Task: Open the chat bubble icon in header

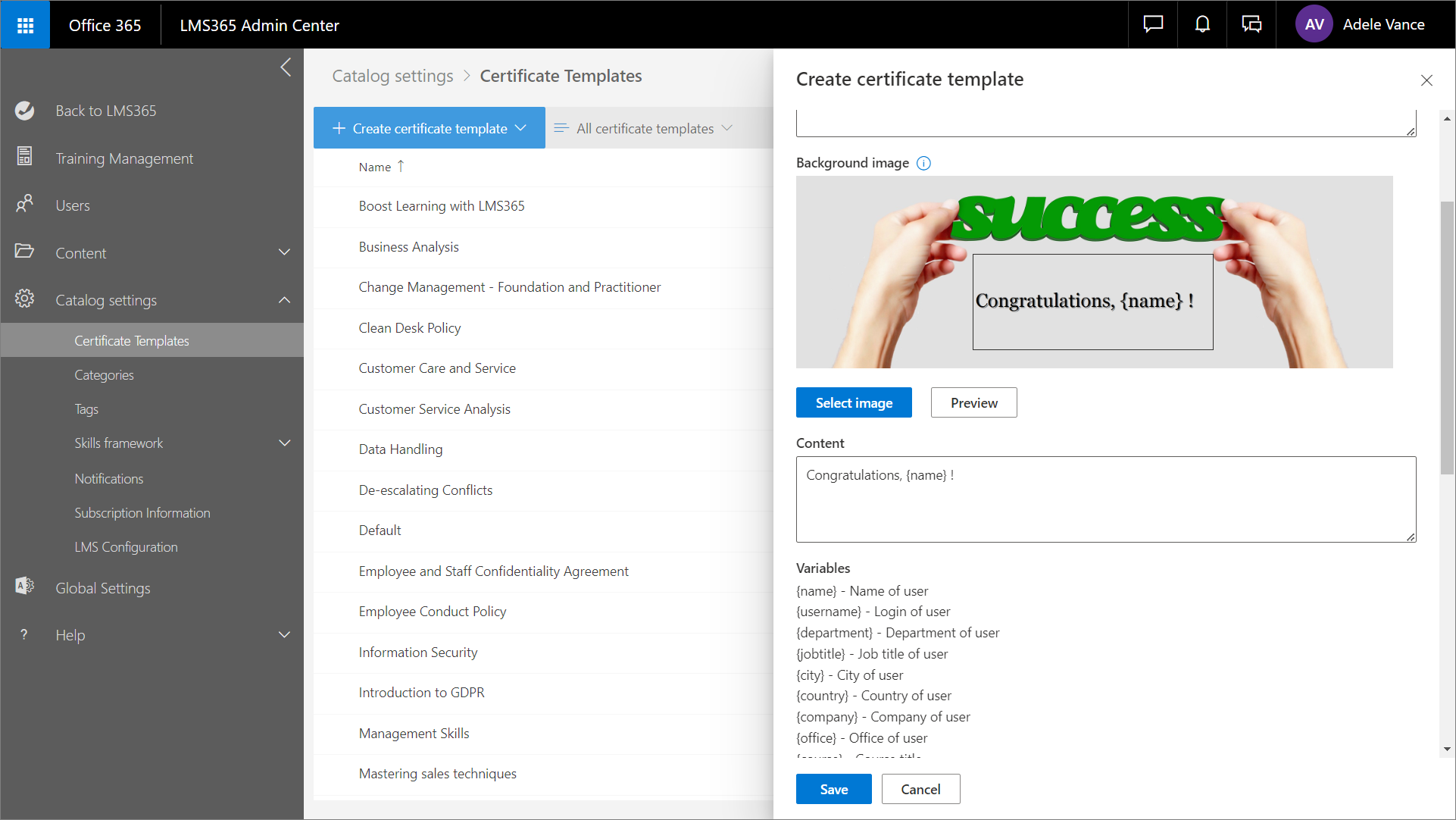Action: point(1153,25)
